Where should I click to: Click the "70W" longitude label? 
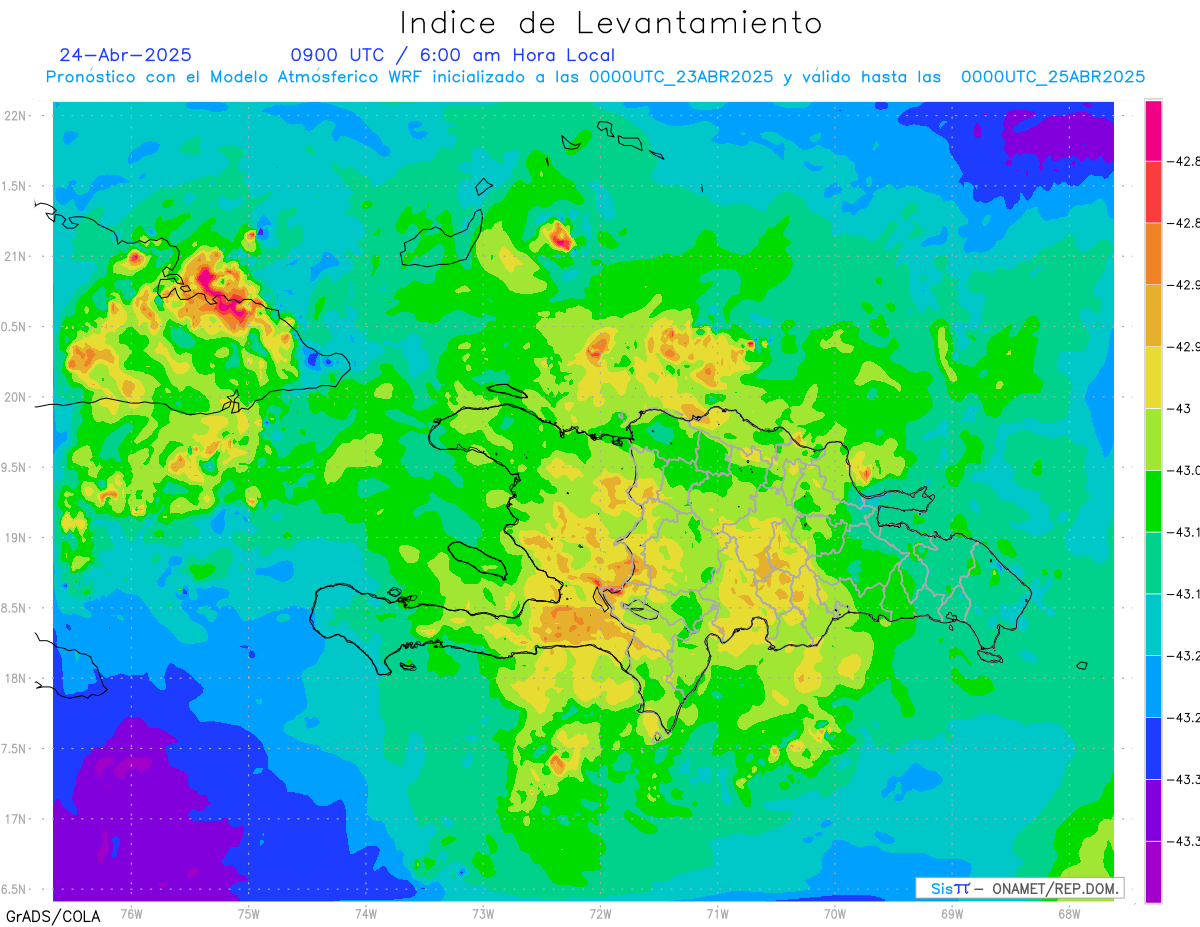point(835,913)
